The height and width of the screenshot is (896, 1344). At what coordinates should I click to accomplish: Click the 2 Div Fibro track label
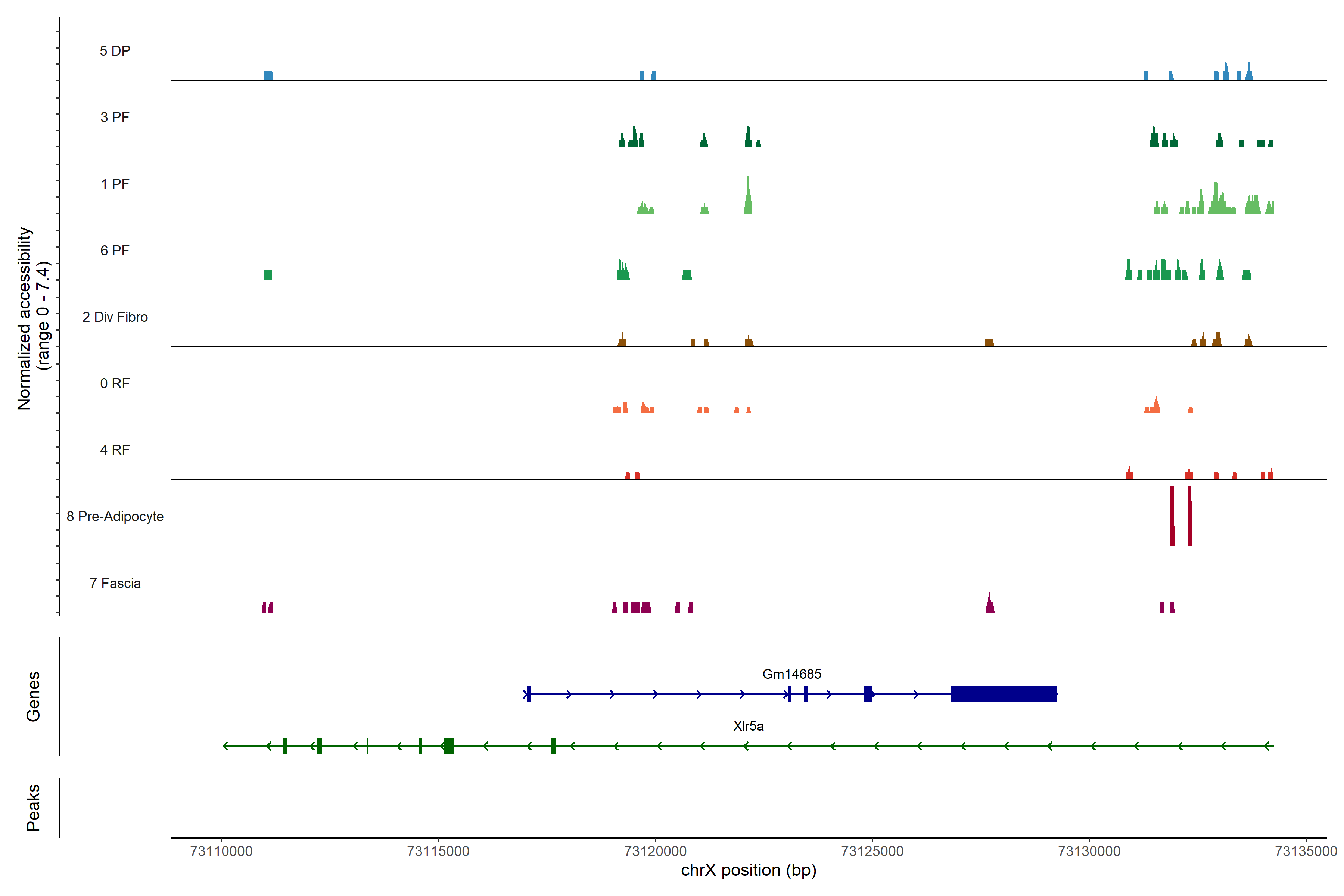115,317
